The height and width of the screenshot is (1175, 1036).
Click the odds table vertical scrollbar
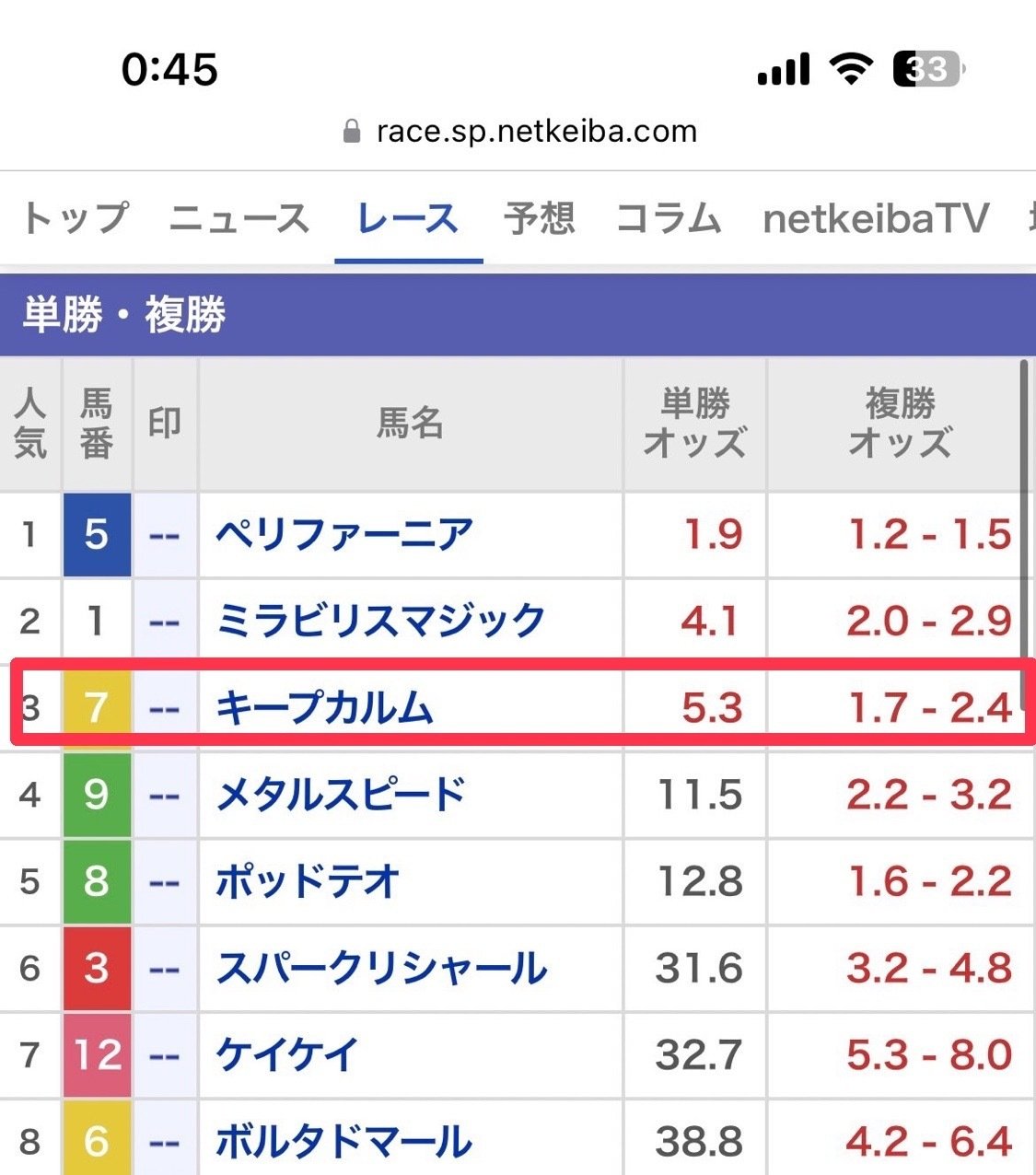coord(1025,508)
